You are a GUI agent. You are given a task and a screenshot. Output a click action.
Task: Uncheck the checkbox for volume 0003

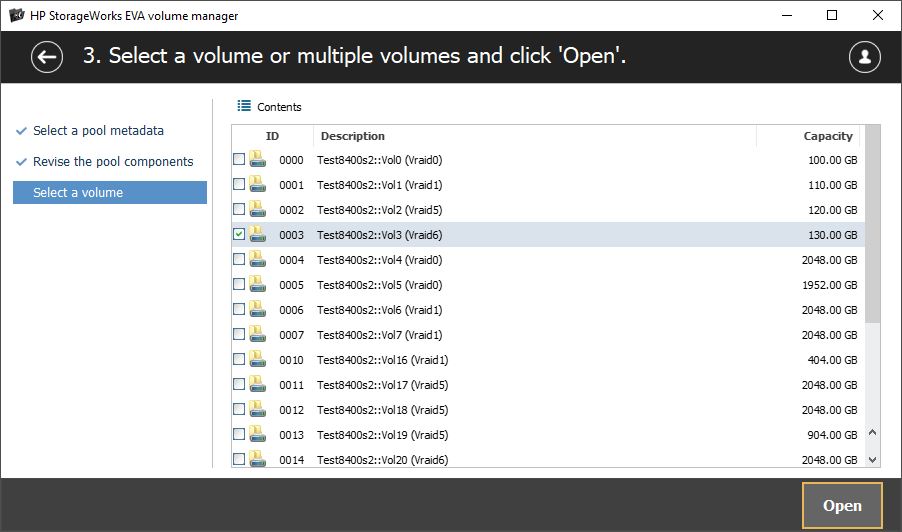pos(238,234)
